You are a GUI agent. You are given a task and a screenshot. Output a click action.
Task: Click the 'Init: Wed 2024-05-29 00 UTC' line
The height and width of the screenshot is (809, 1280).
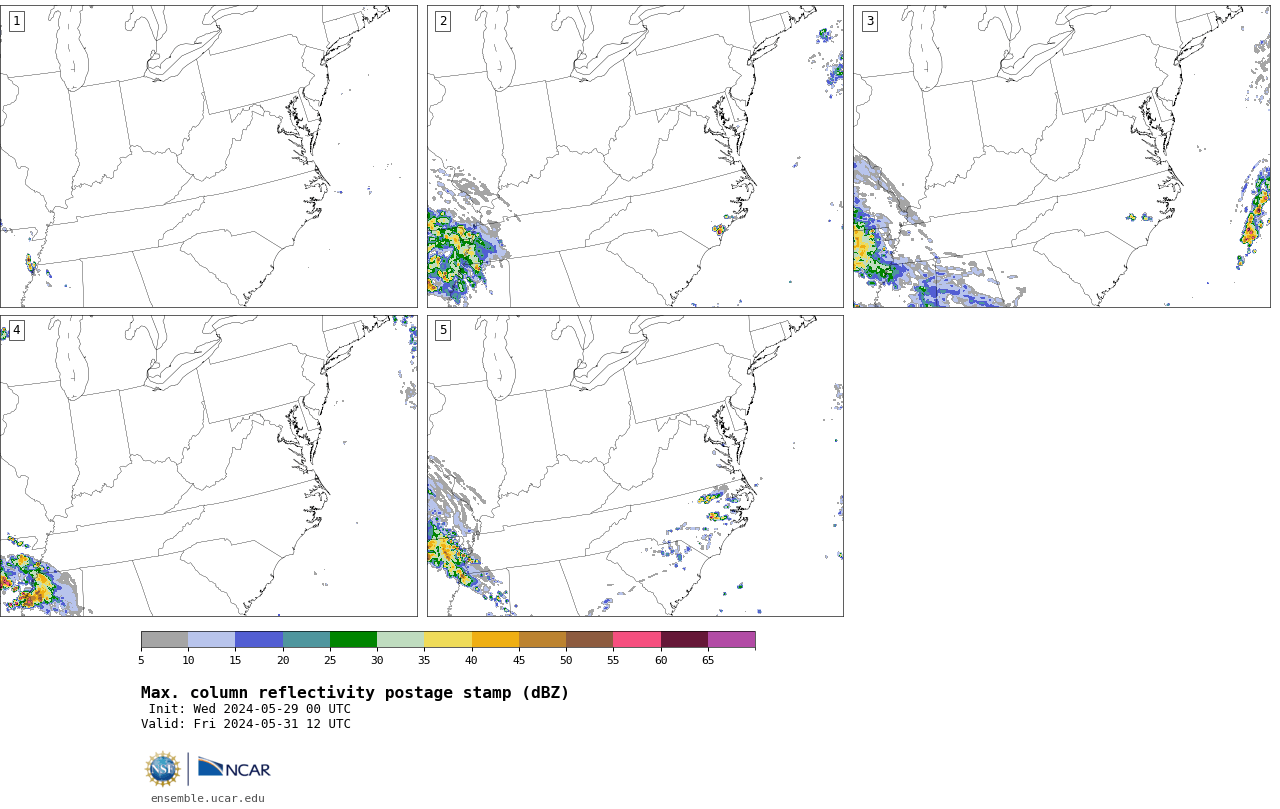[x=250, y=709]
